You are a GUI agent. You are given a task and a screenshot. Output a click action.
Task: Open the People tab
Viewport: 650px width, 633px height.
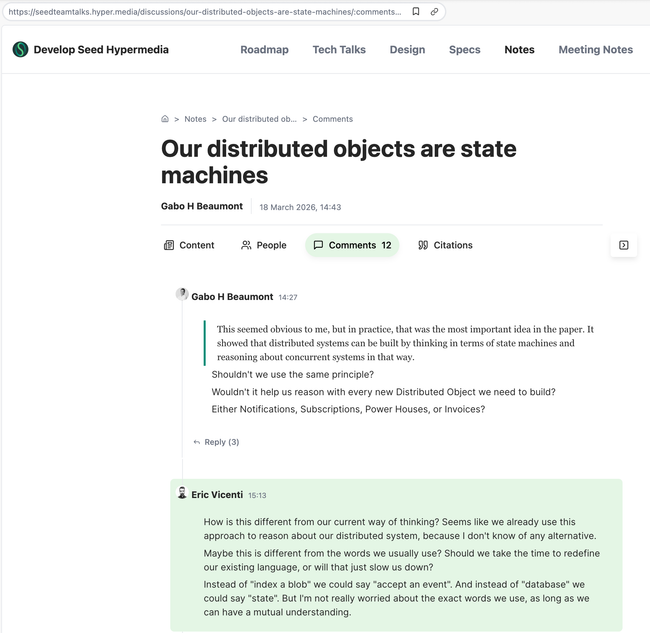click(x=263, y=245)
